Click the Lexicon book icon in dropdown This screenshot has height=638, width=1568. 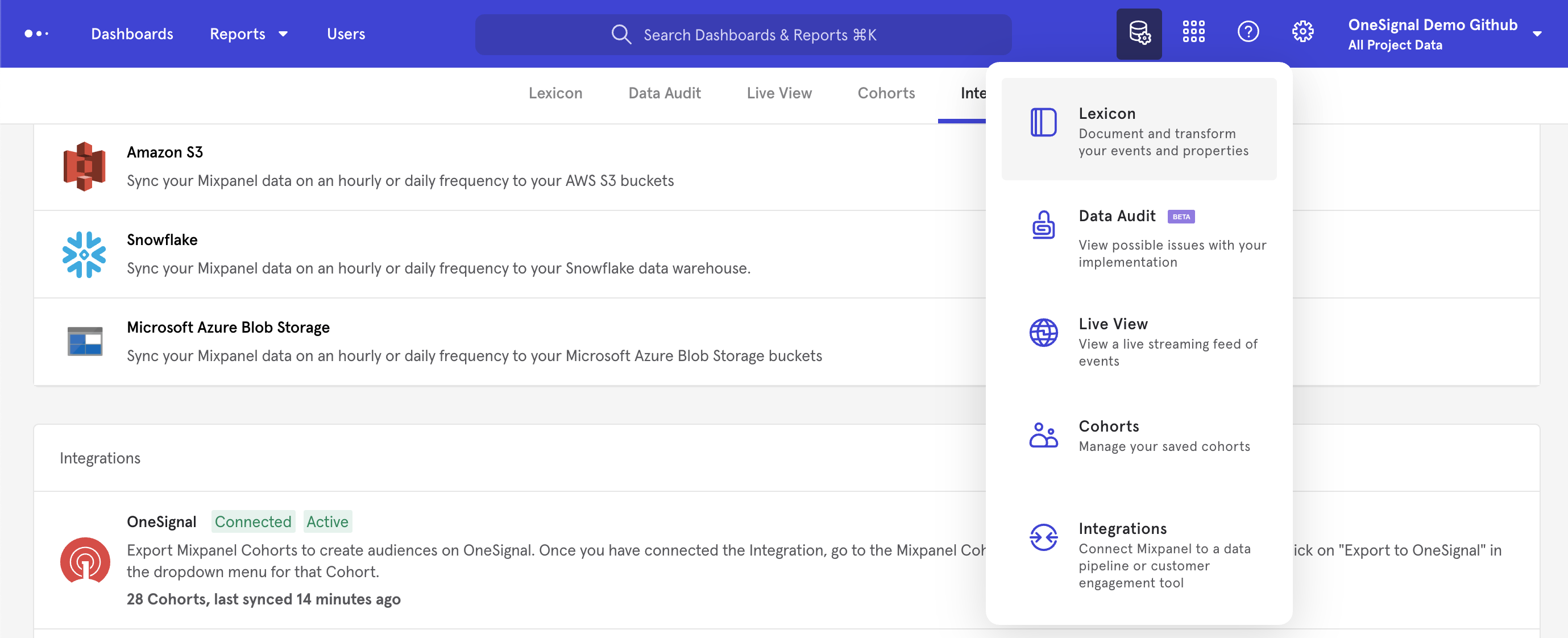1043,122
